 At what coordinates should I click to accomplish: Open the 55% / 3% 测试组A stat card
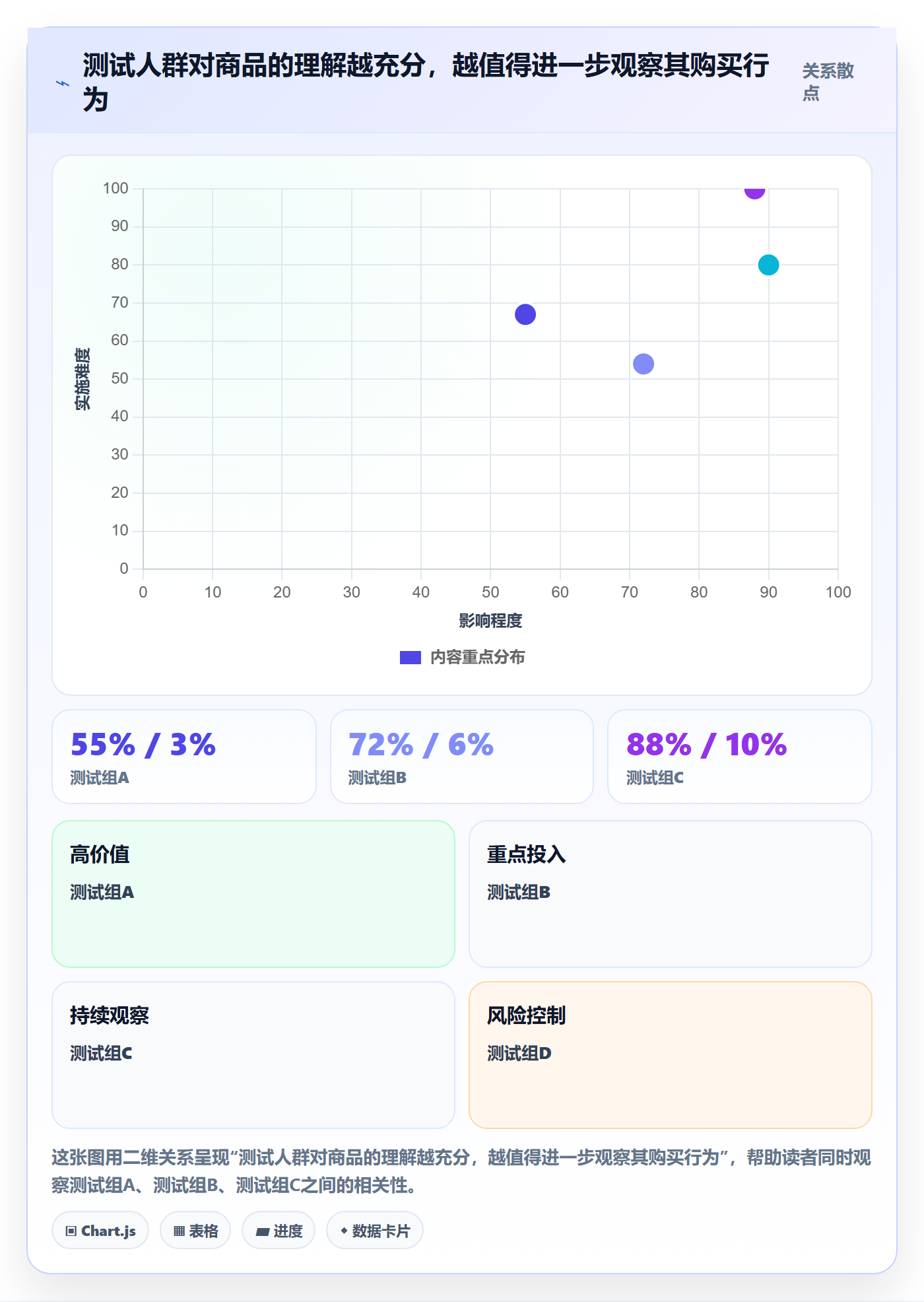[184, 757]
